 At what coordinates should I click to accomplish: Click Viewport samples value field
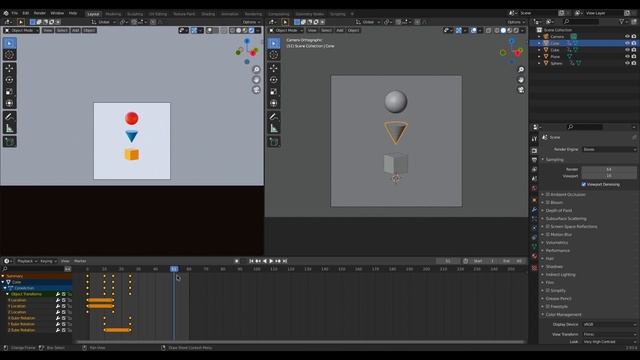click(x=609, y=176)
